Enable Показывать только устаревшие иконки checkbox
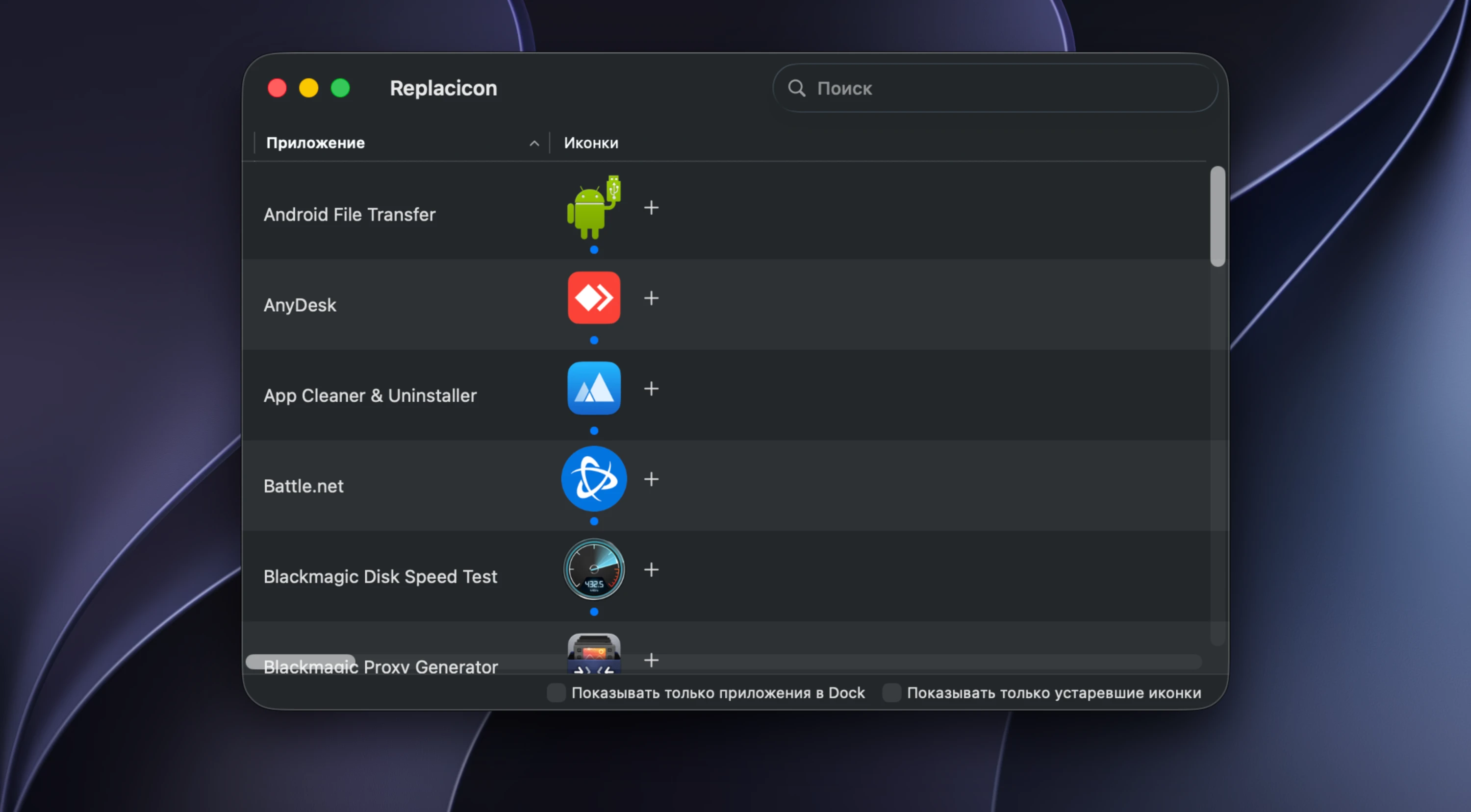This screenshot has width=1471, height=812. tap(891, 692)
